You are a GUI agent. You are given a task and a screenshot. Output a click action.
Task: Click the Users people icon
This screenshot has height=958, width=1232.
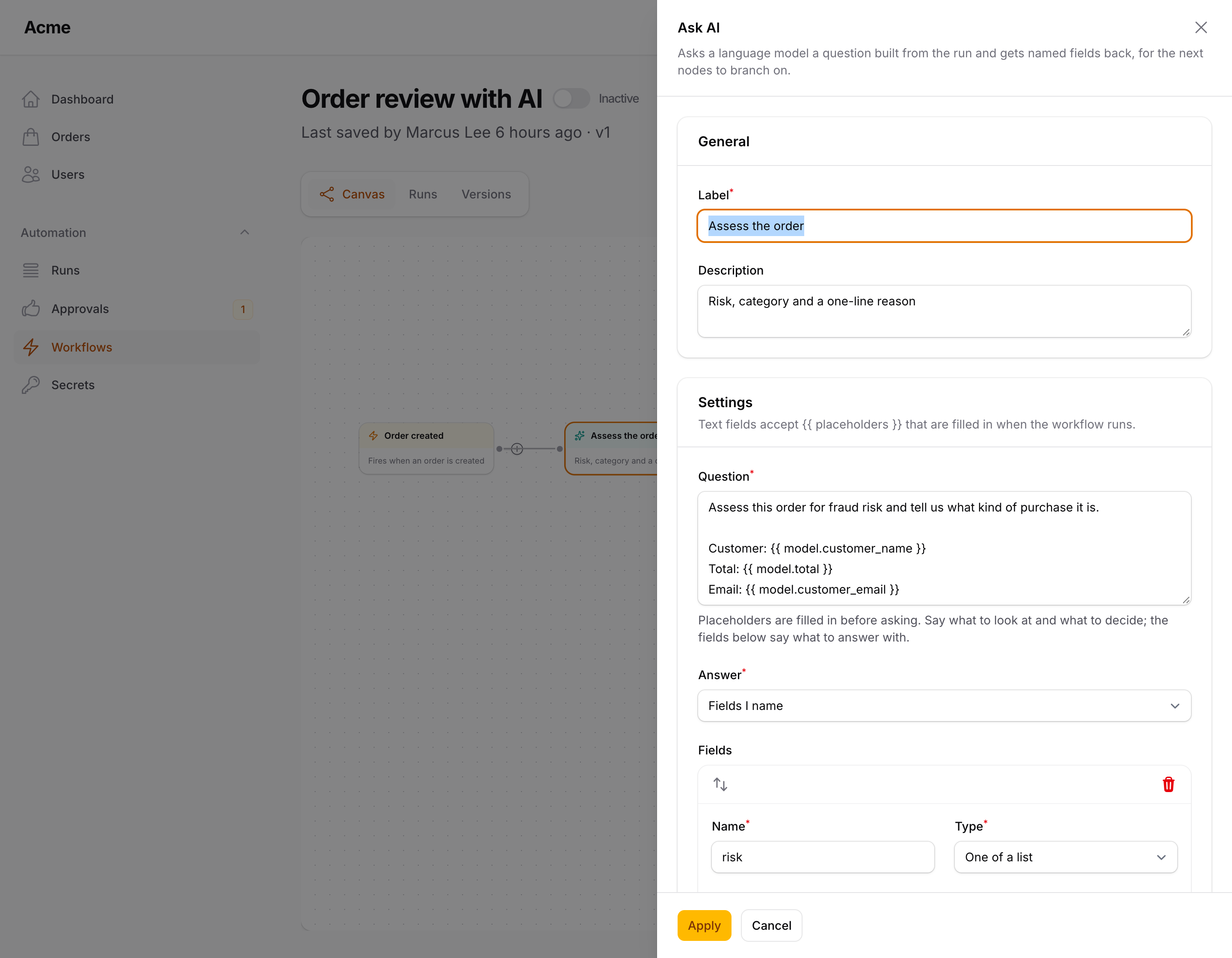point(31,175)
